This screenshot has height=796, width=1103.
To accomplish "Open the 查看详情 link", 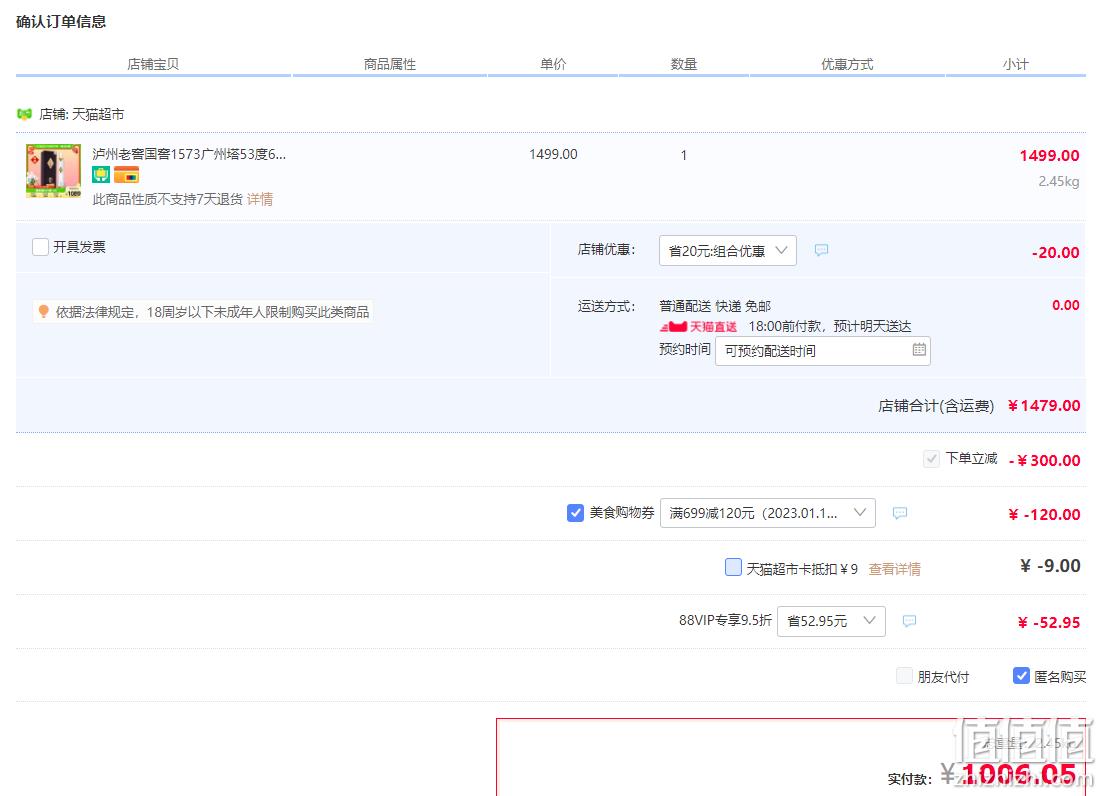I will (x=894, y=569).
